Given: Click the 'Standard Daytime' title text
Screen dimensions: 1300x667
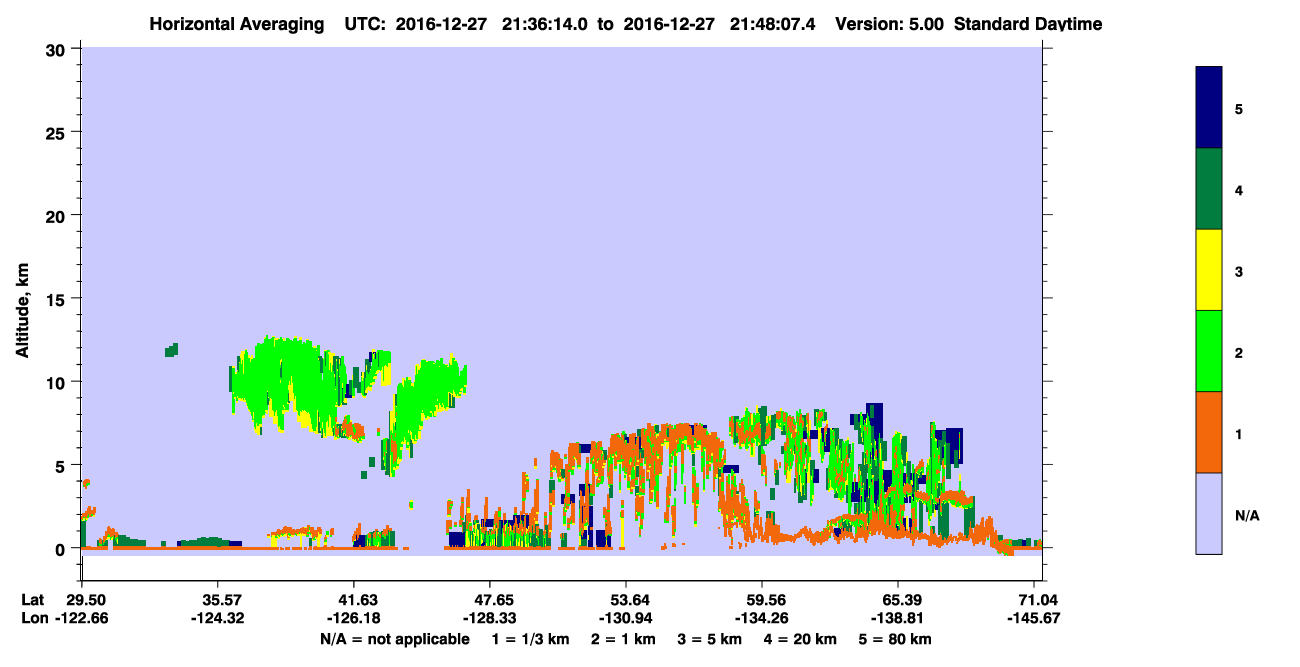Looking at the screenshot, I should pyautogui.click(x=1028, y=24).
